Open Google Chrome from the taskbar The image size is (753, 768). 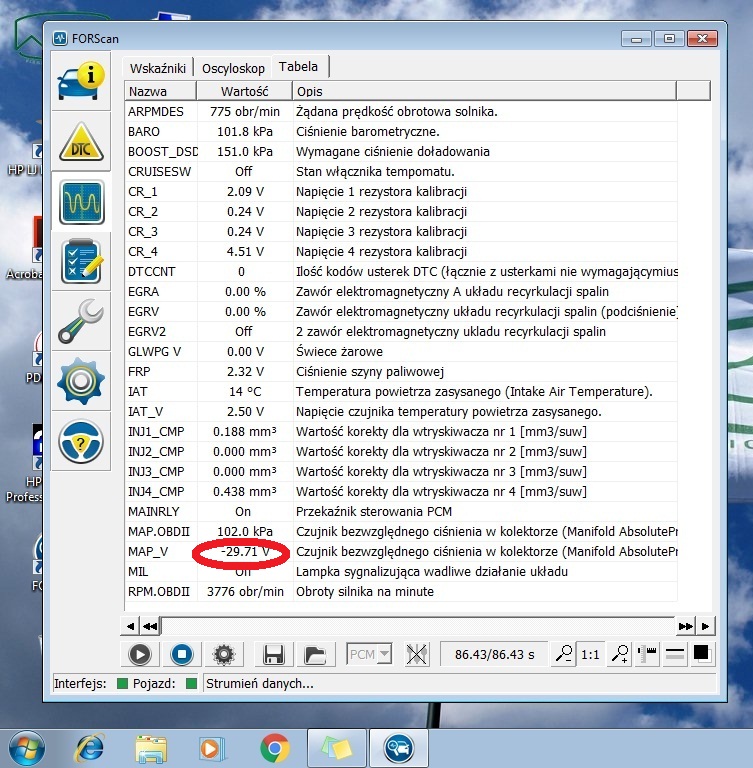point(275,747)
